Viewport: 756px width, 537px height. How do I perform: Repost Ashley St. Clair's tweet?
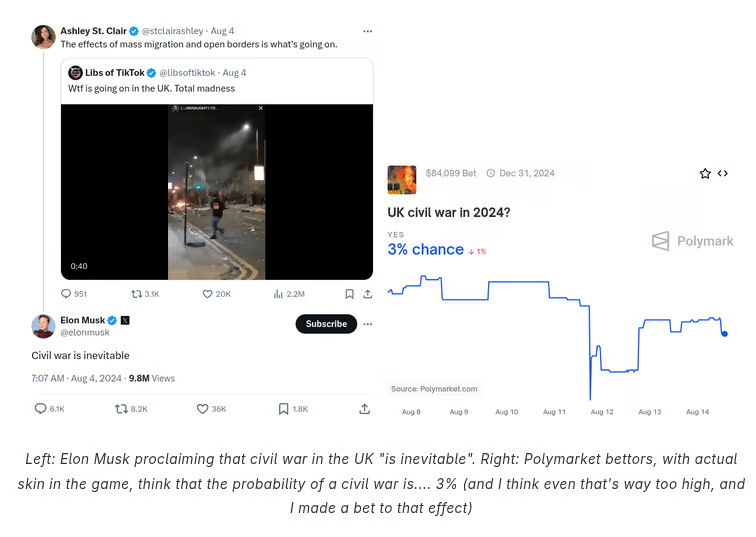pos(137,294)
